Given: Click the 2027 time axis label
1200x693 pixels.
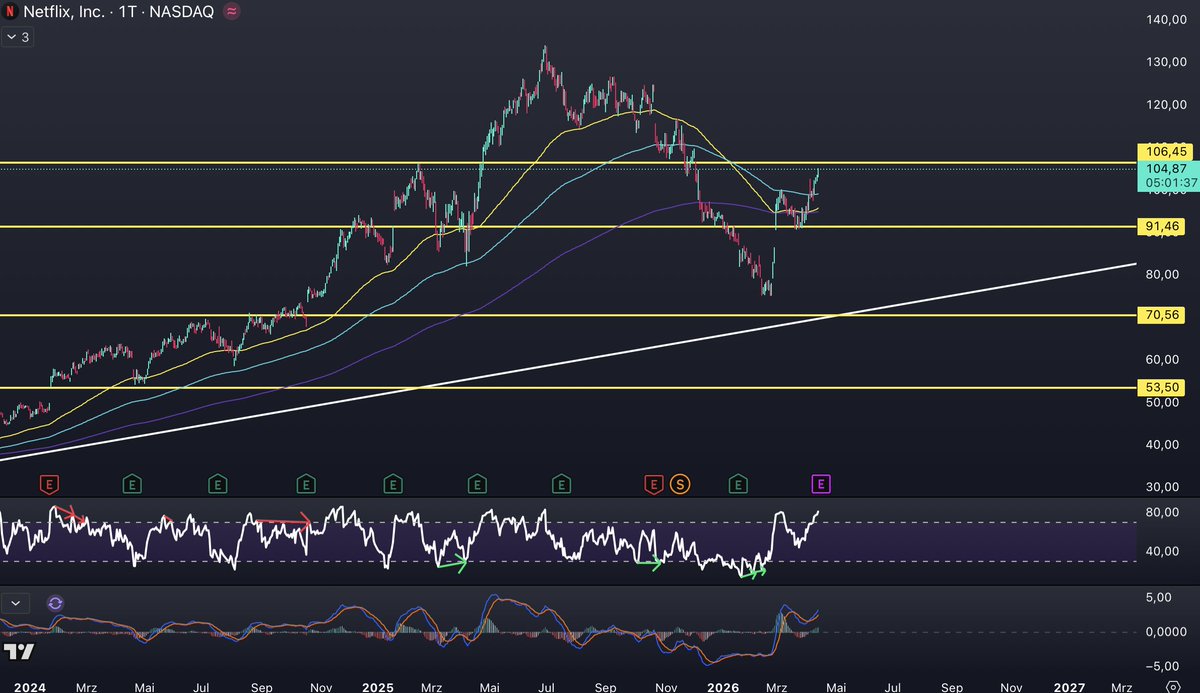Looking at the screenshot, I should [1069, 687].
